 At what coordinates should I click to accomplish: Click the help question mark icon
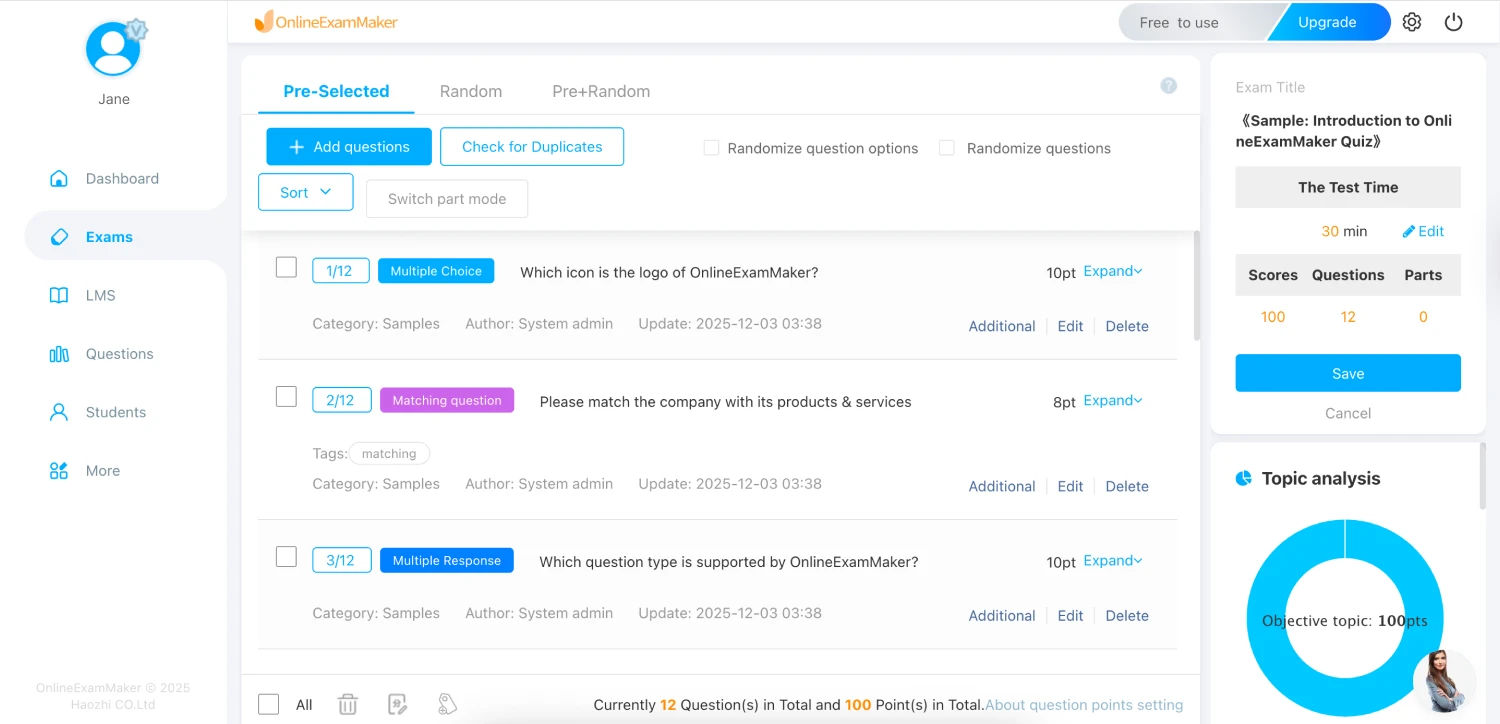coord(1168,86)
